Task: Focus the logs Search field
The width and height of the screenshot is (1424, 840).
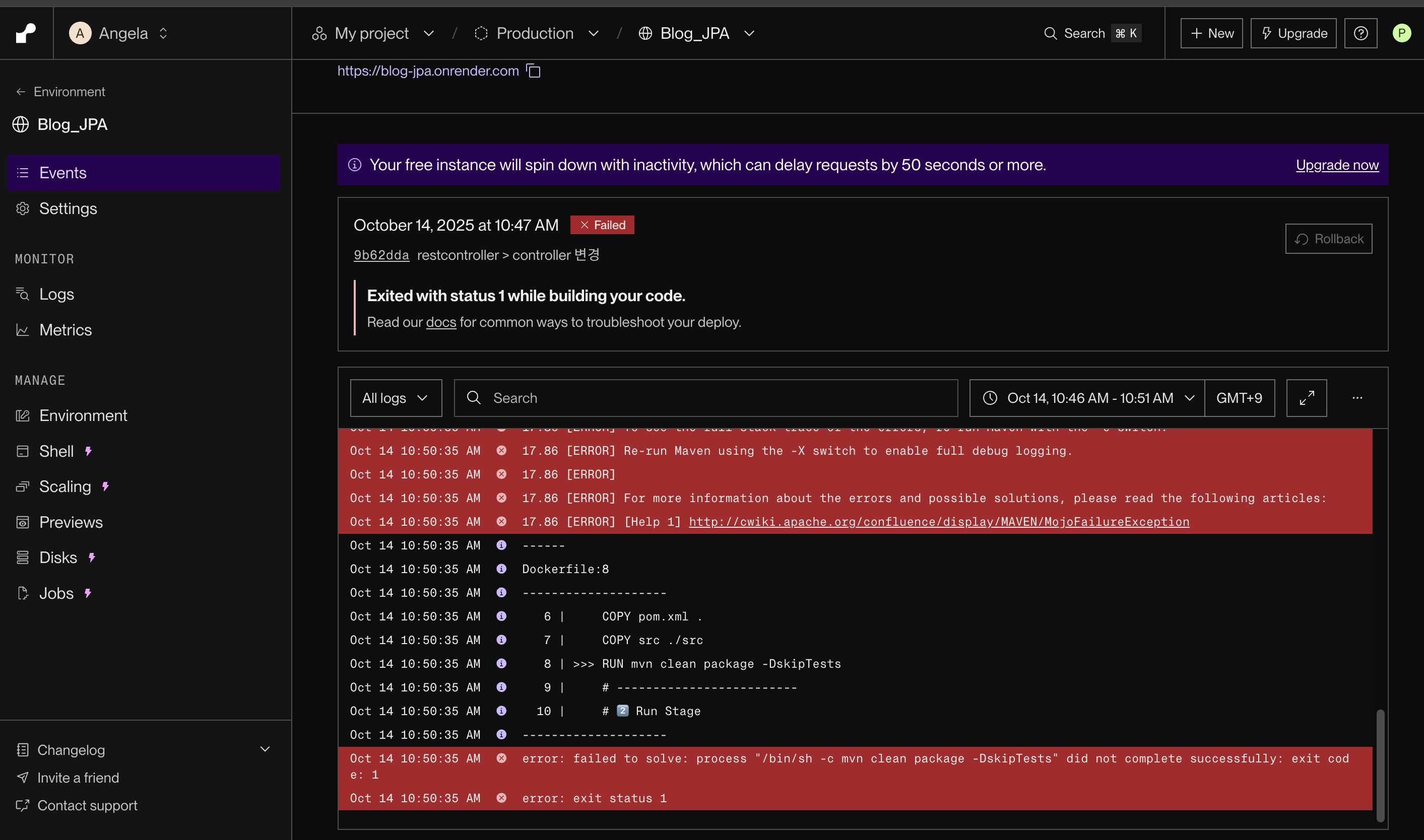Action: pyautogui.click(x=705, y=398)
